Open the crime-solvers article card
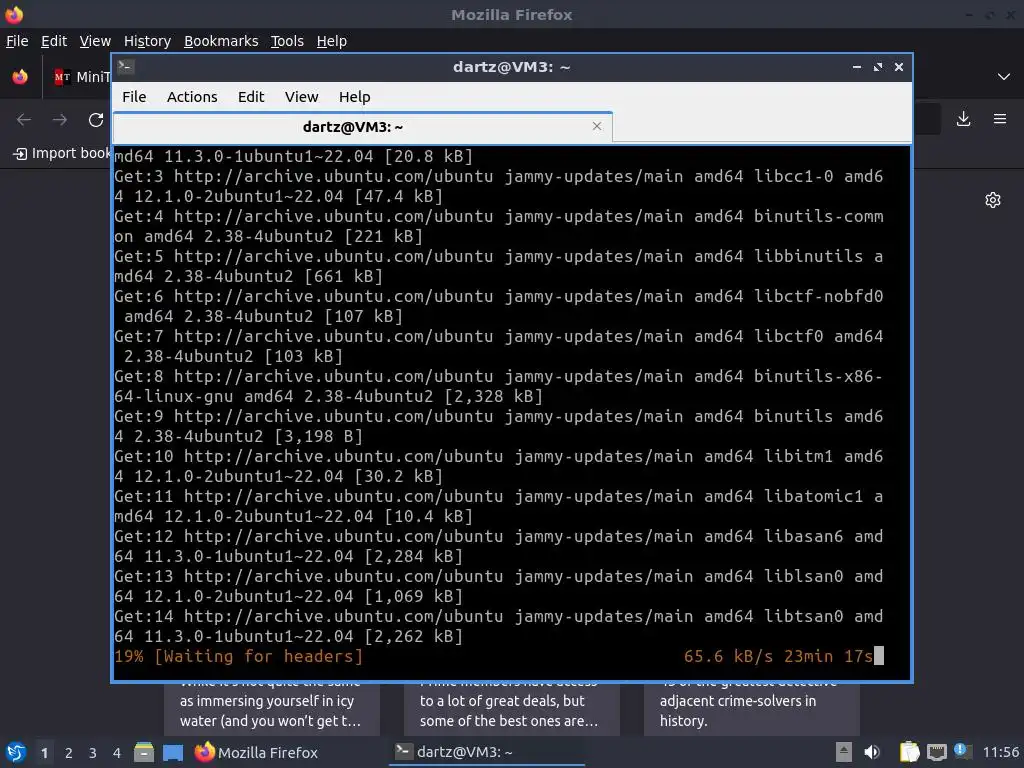 (x=752, y=709)
